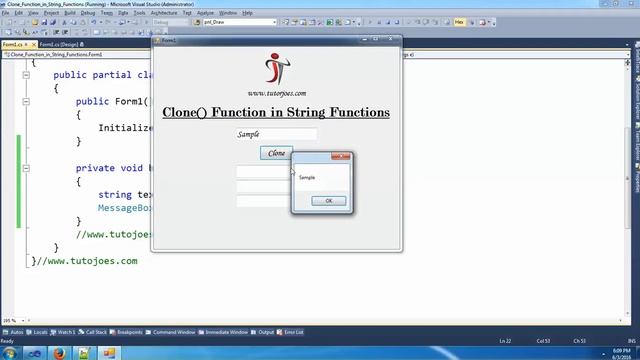Viewport: 640px width, 360px height.
Task: Click the Restart debugging icon
Action: point(397,22)
